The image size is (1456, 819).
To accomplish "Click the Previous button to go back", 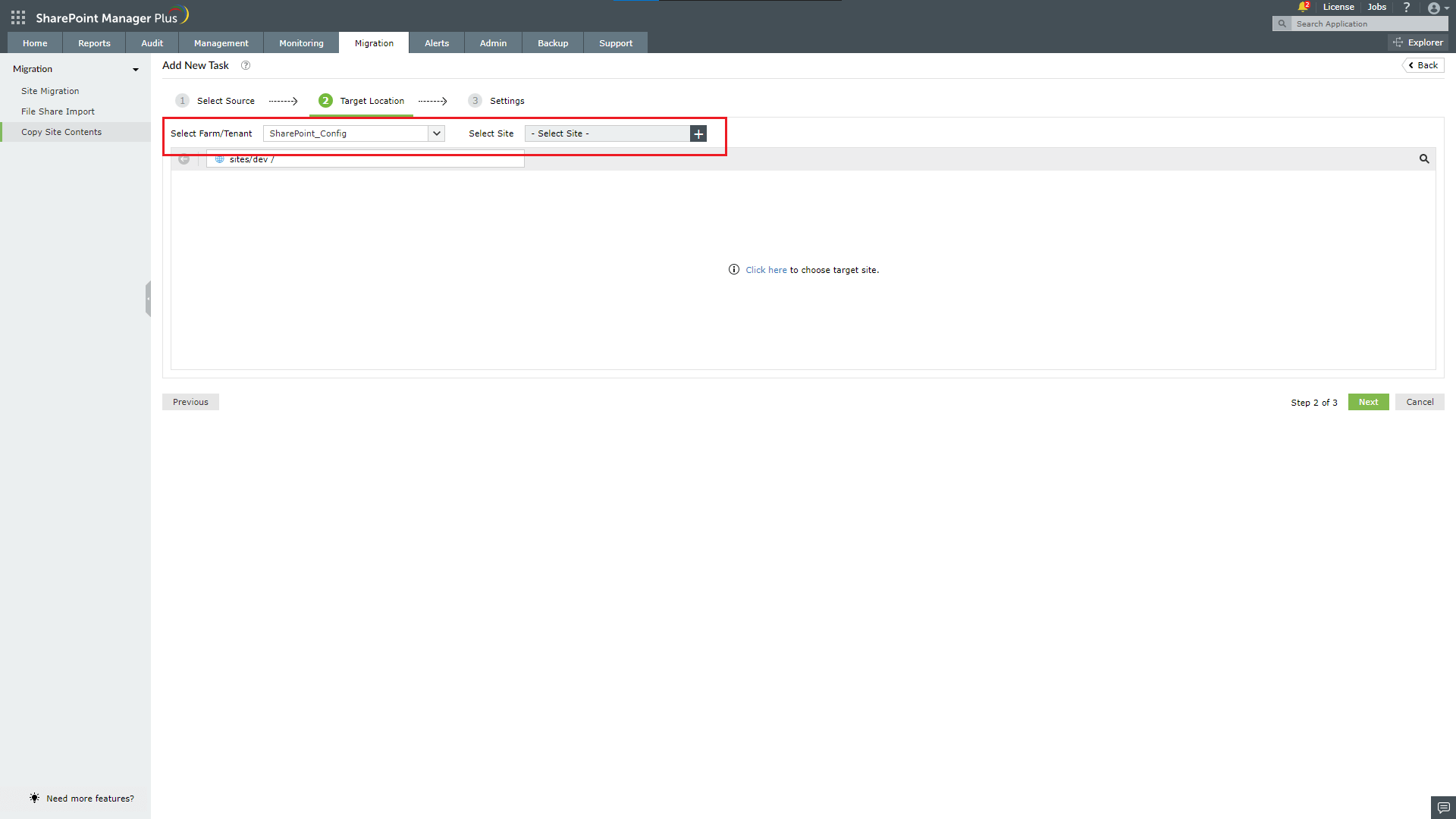I will point(190,401).
